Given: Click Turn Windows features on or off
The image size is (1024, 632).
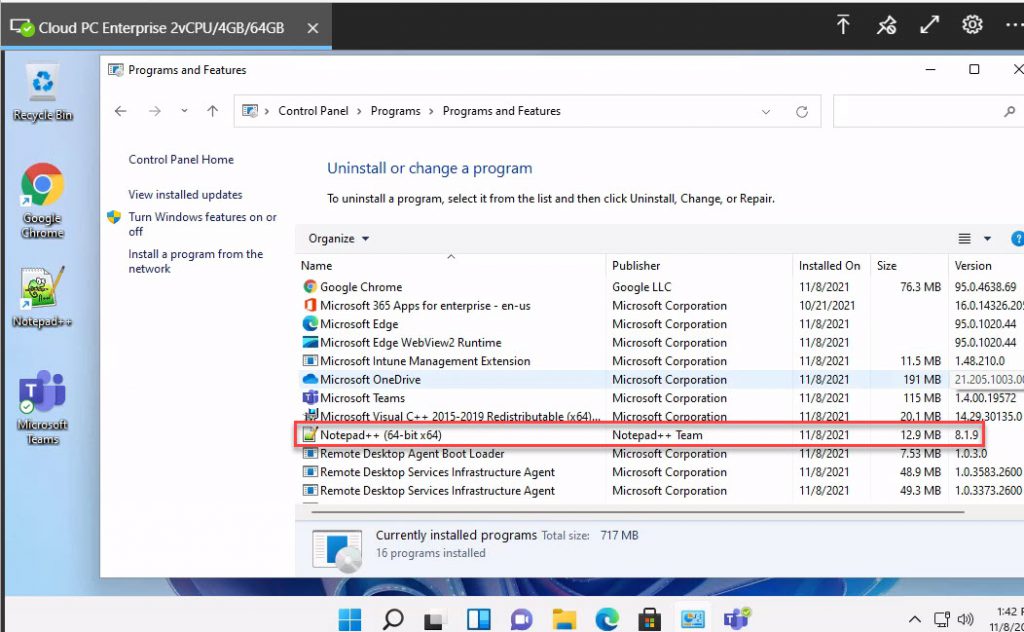Looking at the screenshot, I should click(202, 224).
